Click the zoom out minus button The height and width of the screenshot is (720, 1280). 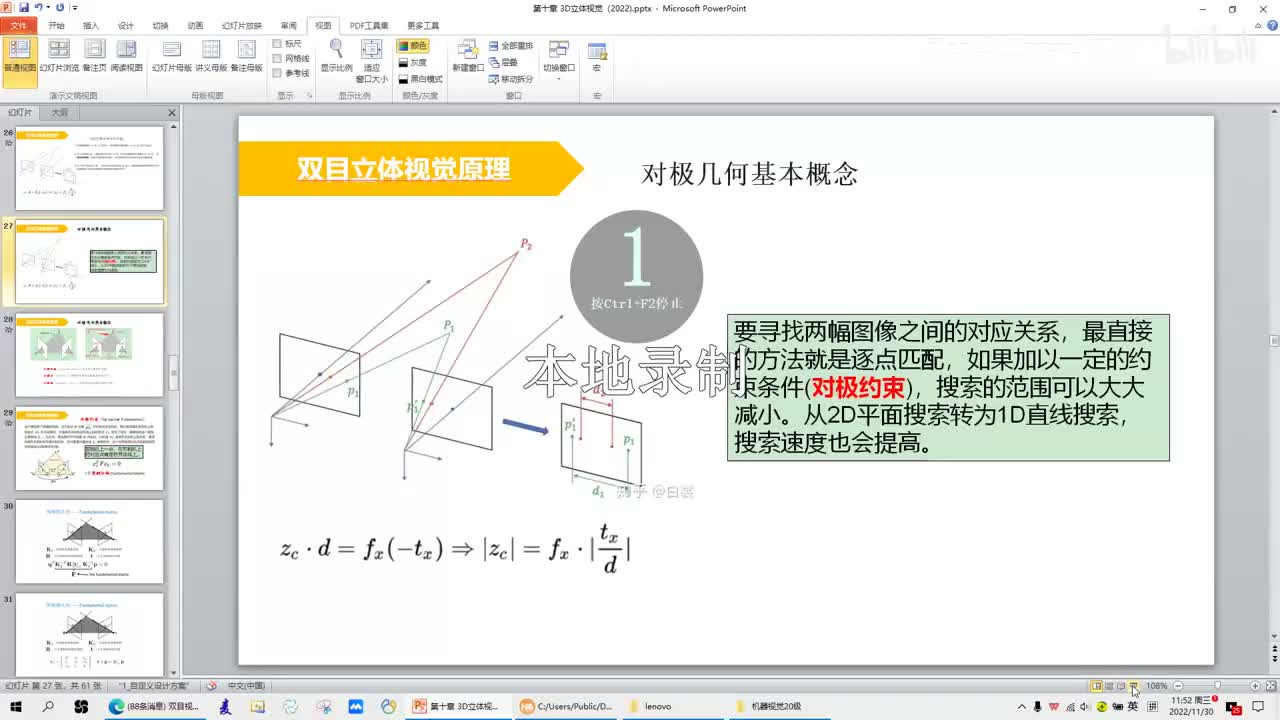(x=1179, y=686)
